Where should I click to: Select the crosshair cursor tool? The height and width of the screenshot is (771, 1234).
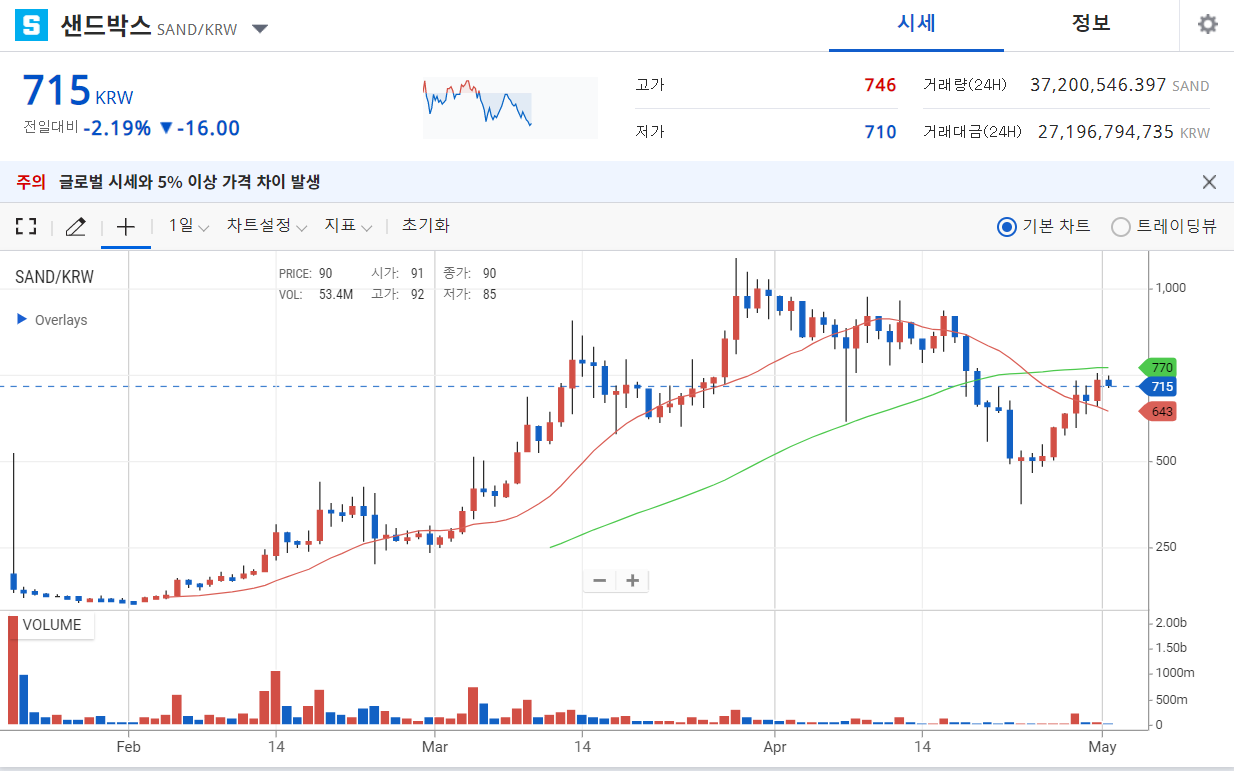pos(126,226)
